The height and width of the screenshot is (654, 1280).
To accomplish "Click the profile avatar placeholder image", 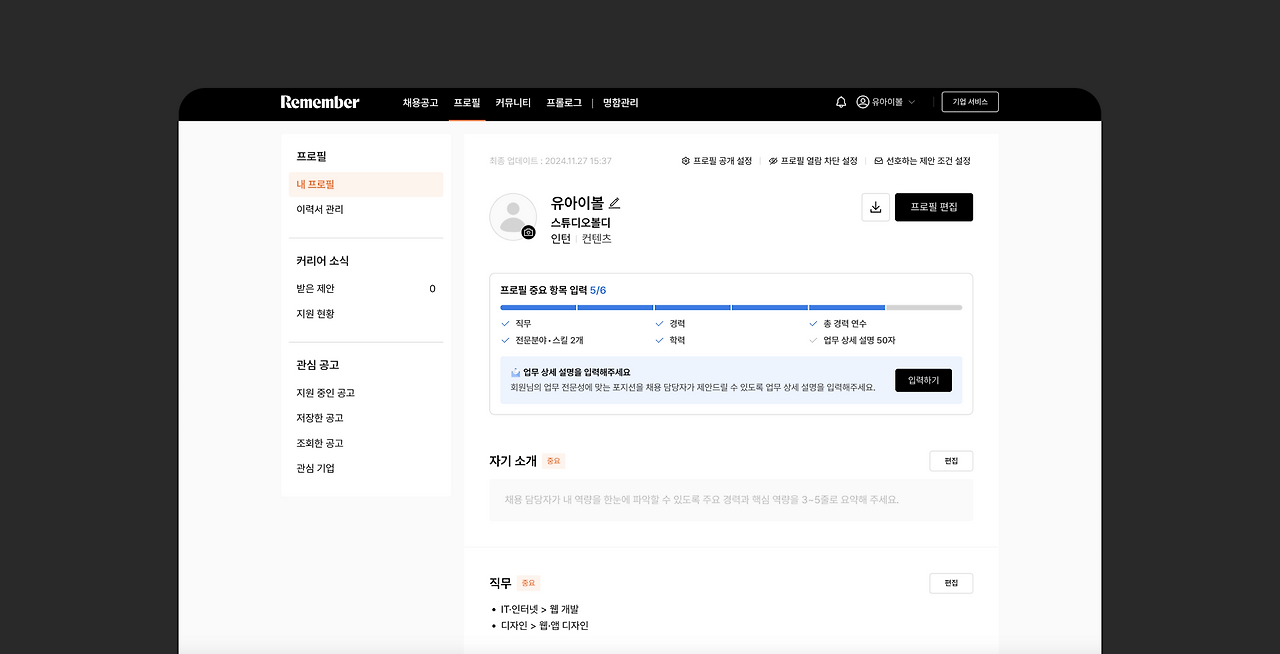I will [x=512, y=216].
